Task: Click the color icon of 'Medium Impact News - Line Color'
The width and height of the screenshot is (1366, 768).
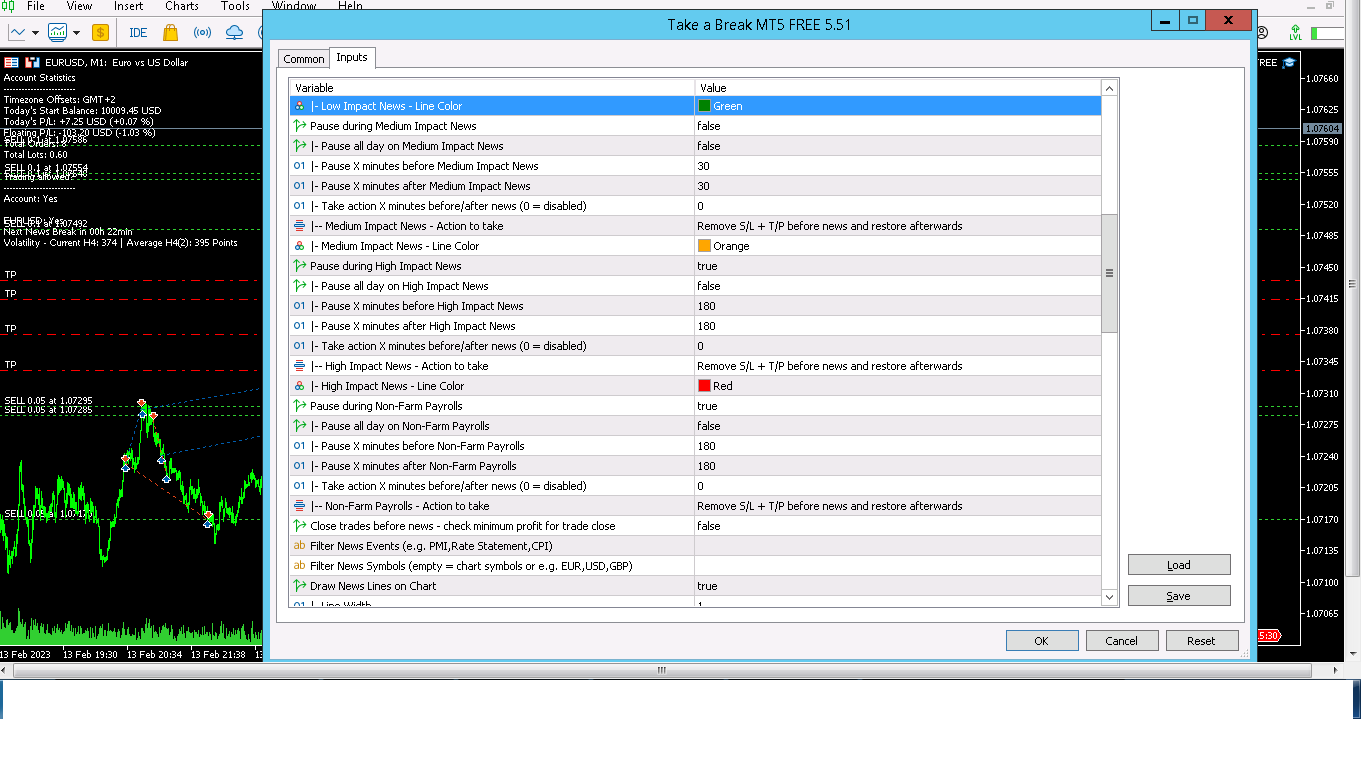Action: coord(300,246)
